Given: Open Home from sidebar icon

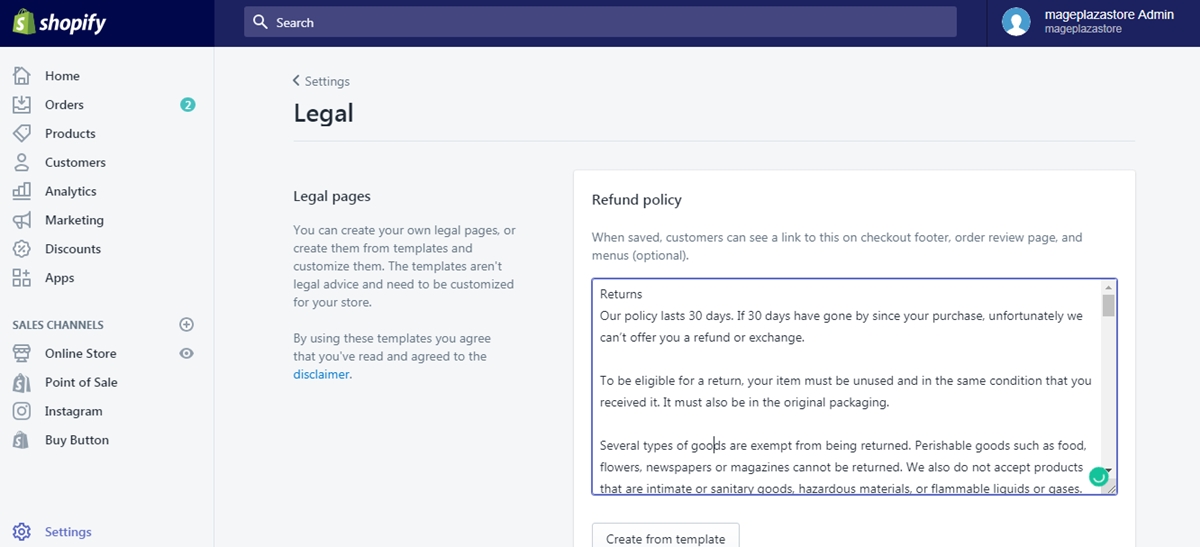Looking at the screenshot, I should click(x=21, y=76).
